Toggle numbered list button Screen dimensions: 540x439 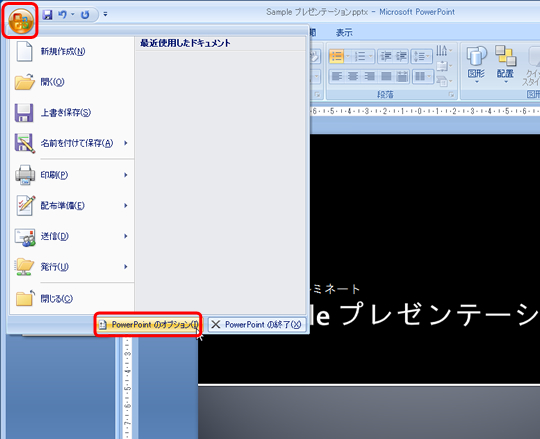tap(360, 56)
